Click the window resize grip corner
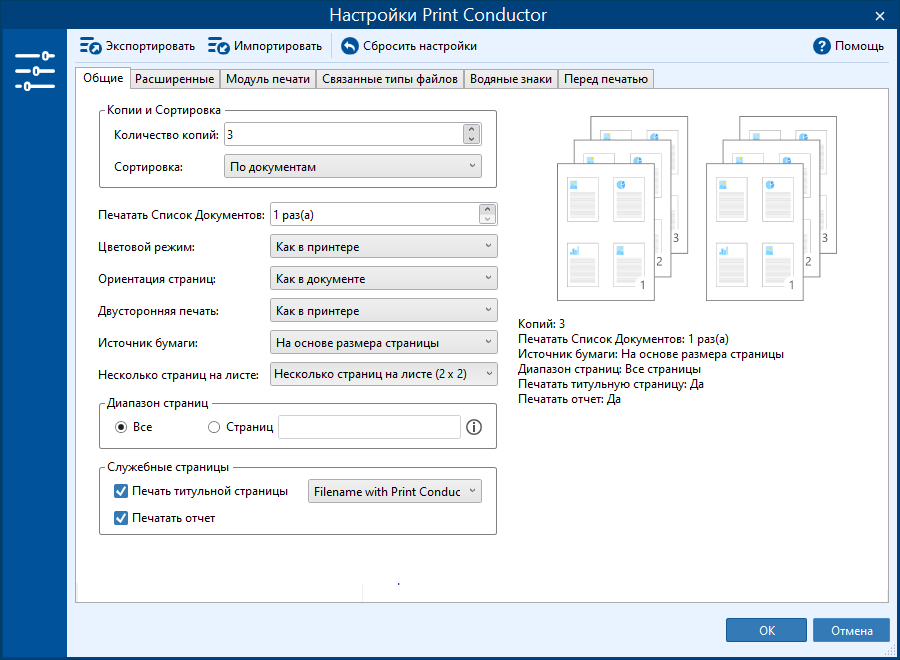900x660 pixels. click(890, 650)
